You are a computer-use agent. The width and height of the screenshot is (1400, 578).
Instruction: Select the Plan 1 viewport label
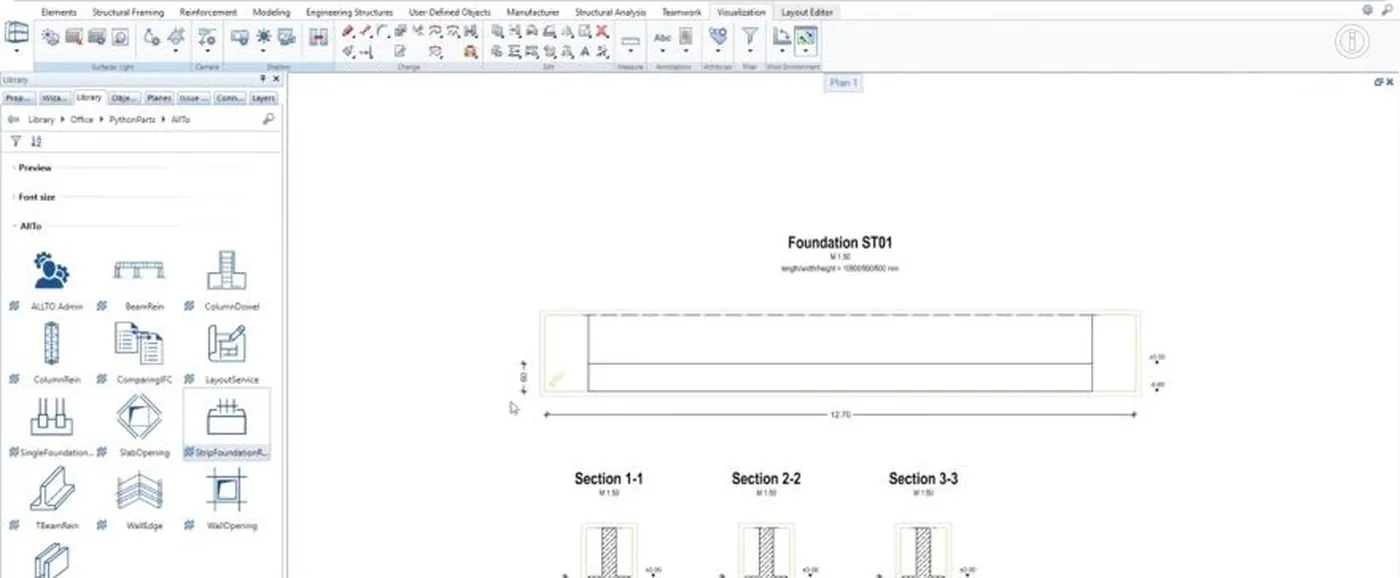click(844, 82)
